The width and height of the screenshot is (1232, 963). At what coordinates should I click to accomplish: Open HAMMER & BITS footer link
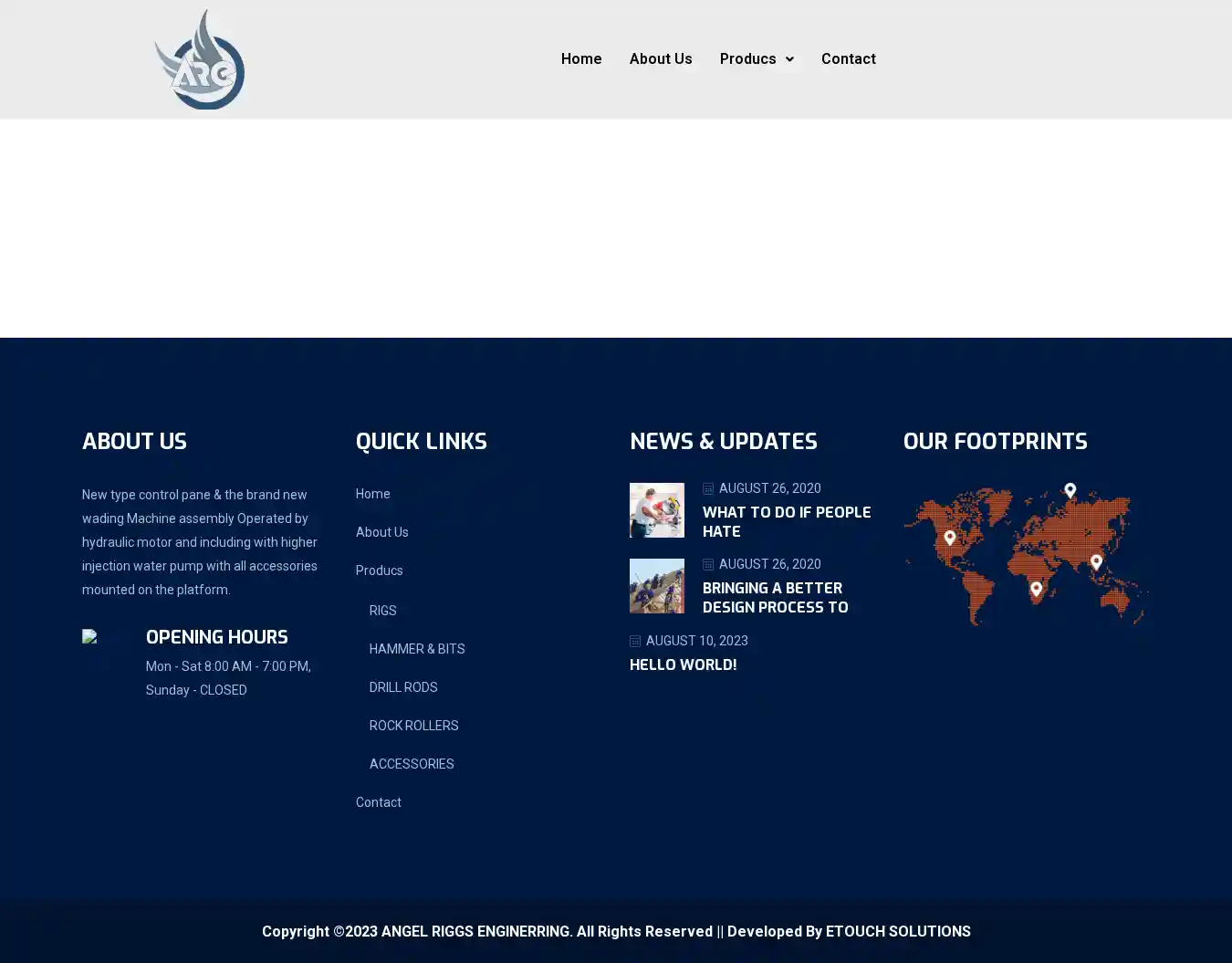(417, 649)
